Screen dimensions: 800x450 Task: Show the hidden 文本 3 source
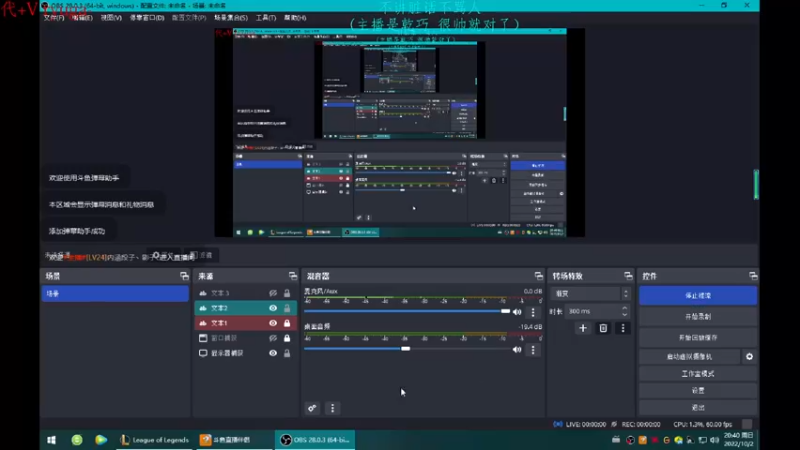[273, 293]
